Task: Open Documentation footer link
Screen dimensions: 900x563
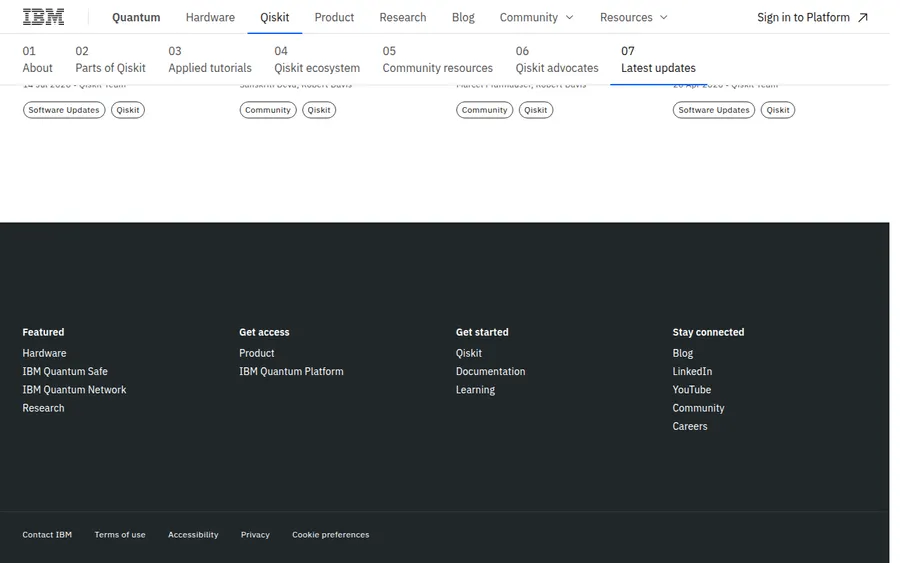Action: pos(490,371)
